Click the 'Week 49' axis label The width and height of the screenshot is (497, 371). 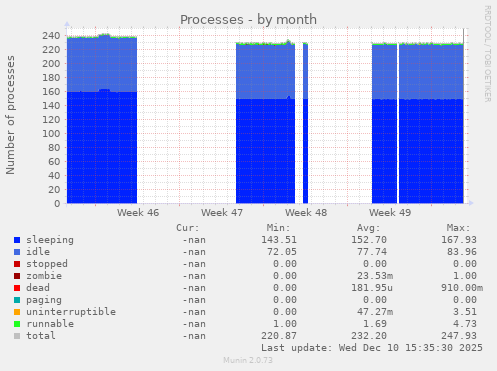(x=390, y=213)
